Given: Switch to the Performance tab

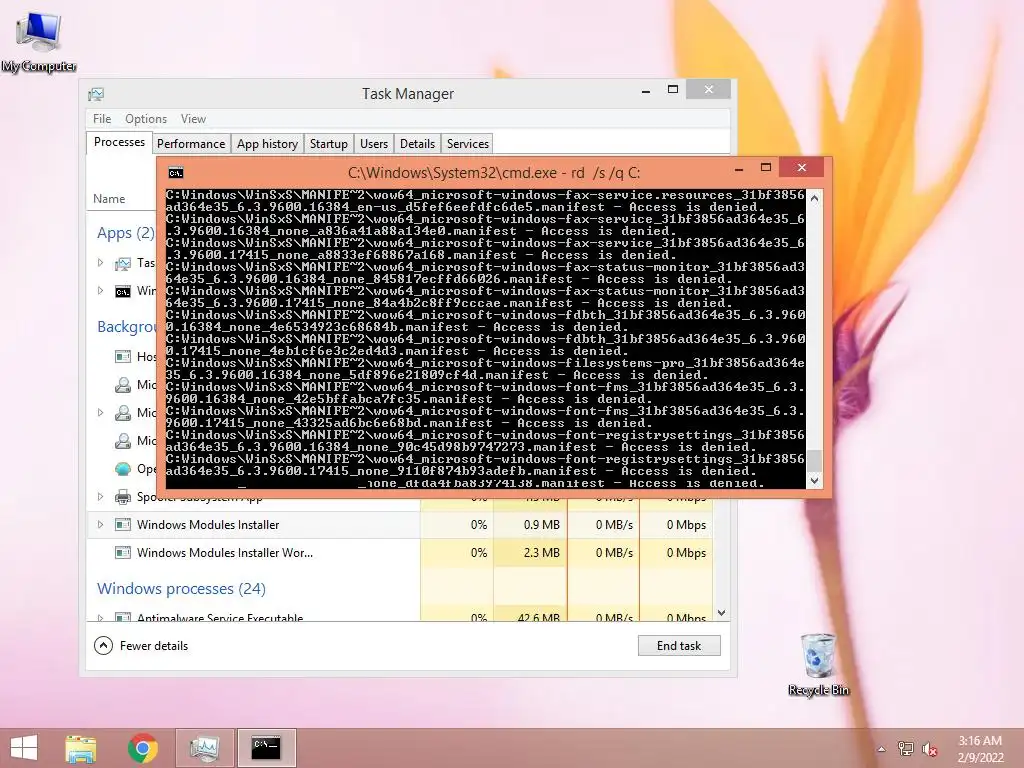Looking at the screenshot, I should pos(191,144).
